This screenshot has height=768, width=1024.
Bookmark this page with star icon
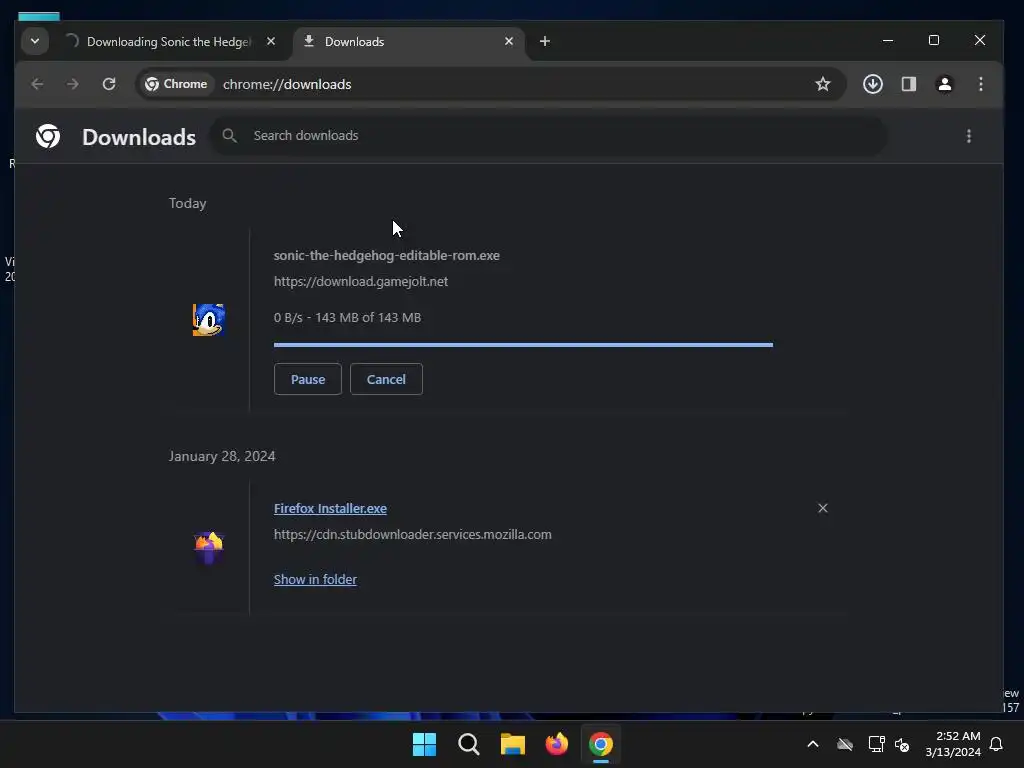click(x=823, y=84)
